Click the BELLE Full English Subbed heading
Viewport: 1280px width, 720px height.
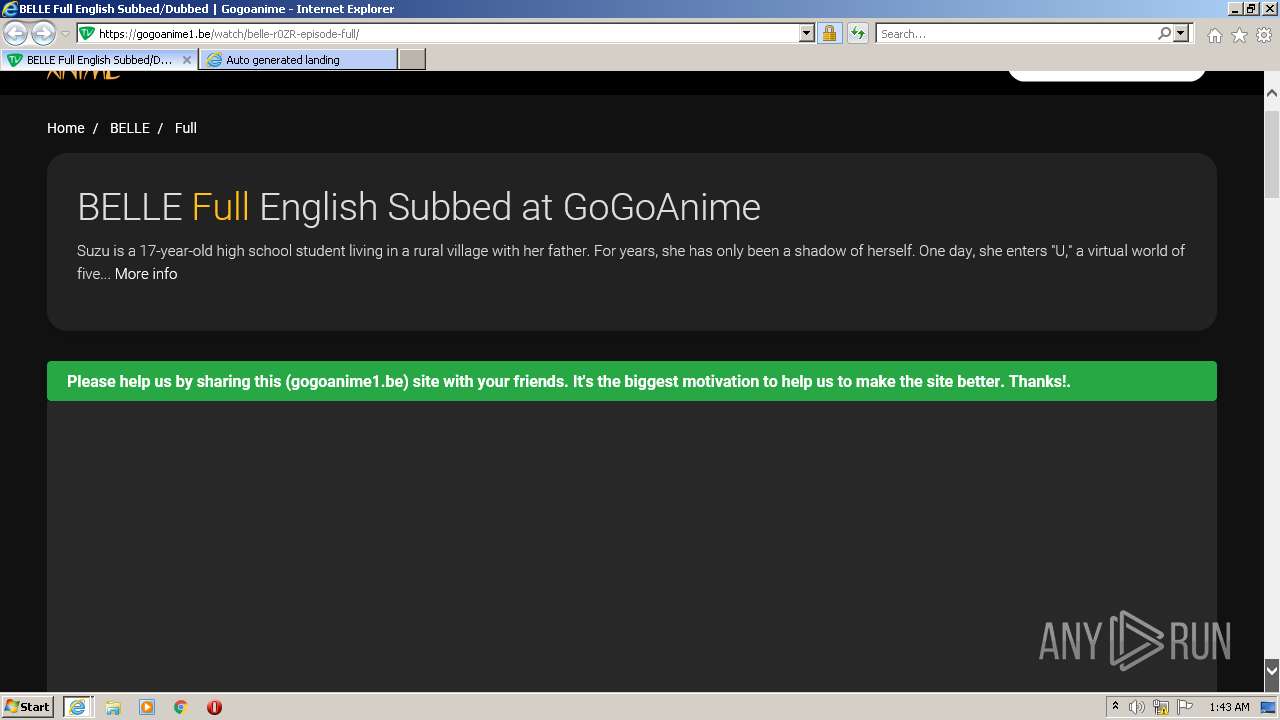point(419,207)
